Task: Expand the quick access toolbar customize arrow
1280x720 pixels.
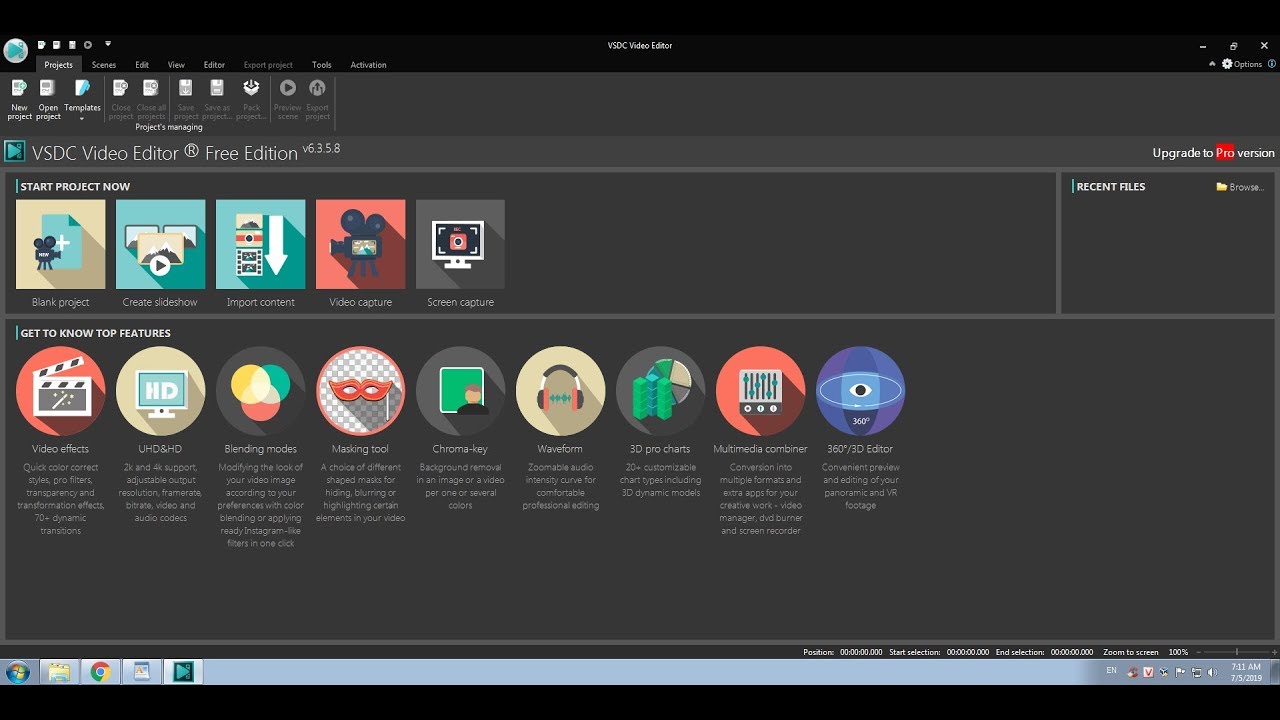Action: (108, 44)
